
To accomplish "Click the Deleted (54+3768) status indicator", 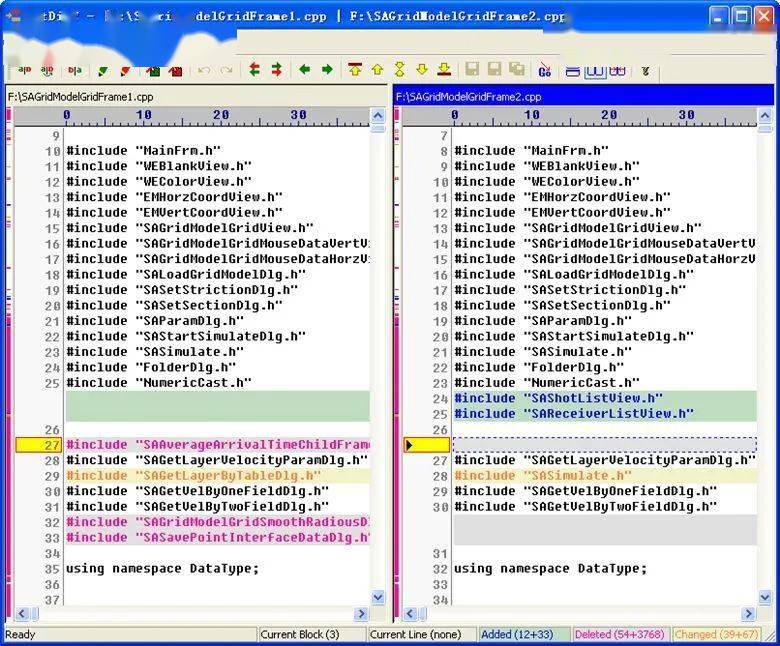I will point(619,635).
